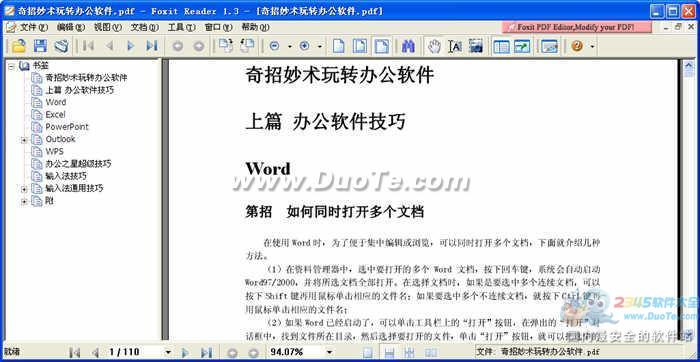Select continuous page layout in status bar

pos(389,353)
